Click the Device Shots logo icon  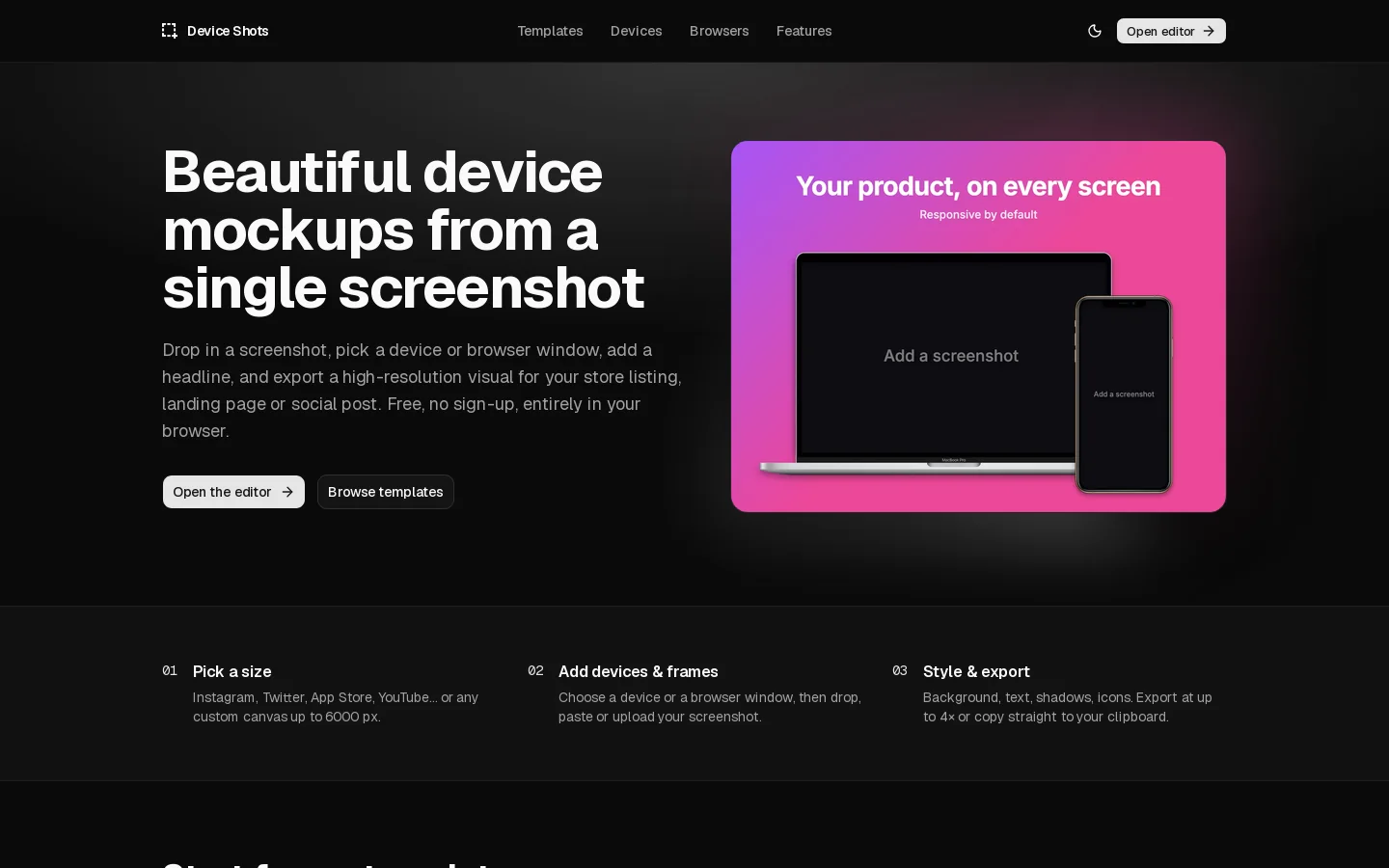[x=170, y=31]
